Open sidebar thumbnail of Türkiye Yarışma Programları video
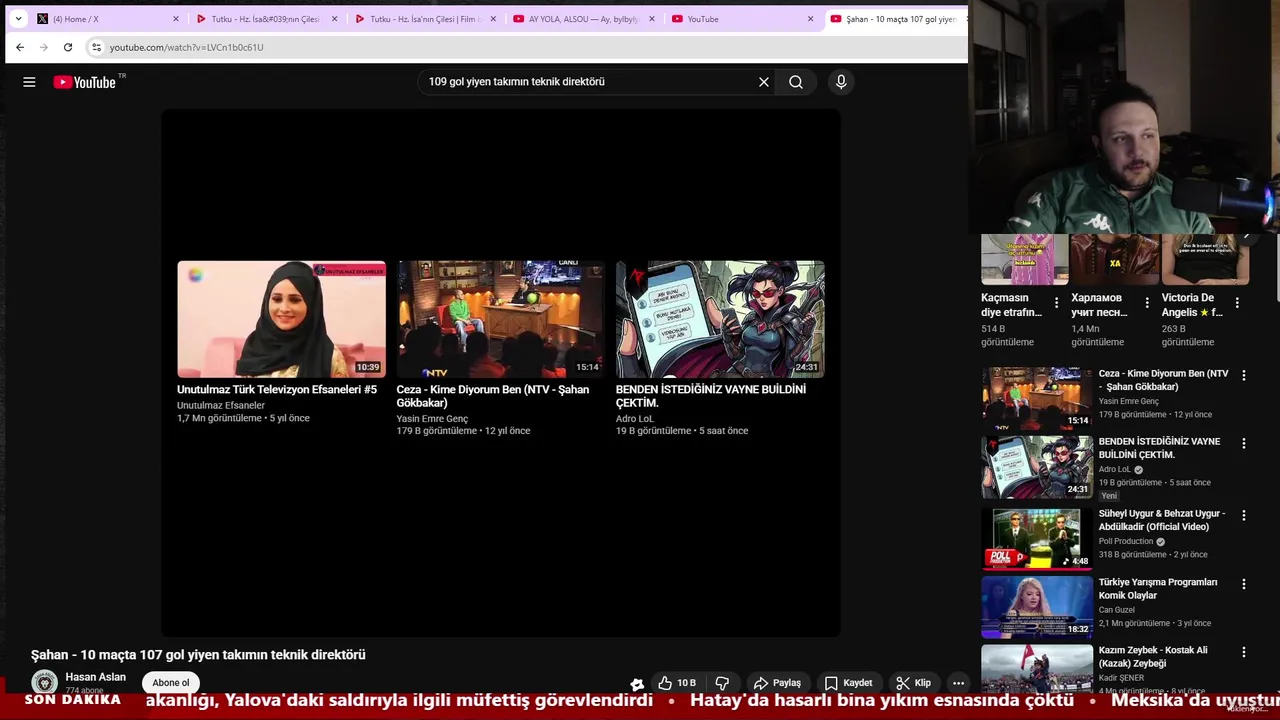1280x720 pixels. point(1037,606)
